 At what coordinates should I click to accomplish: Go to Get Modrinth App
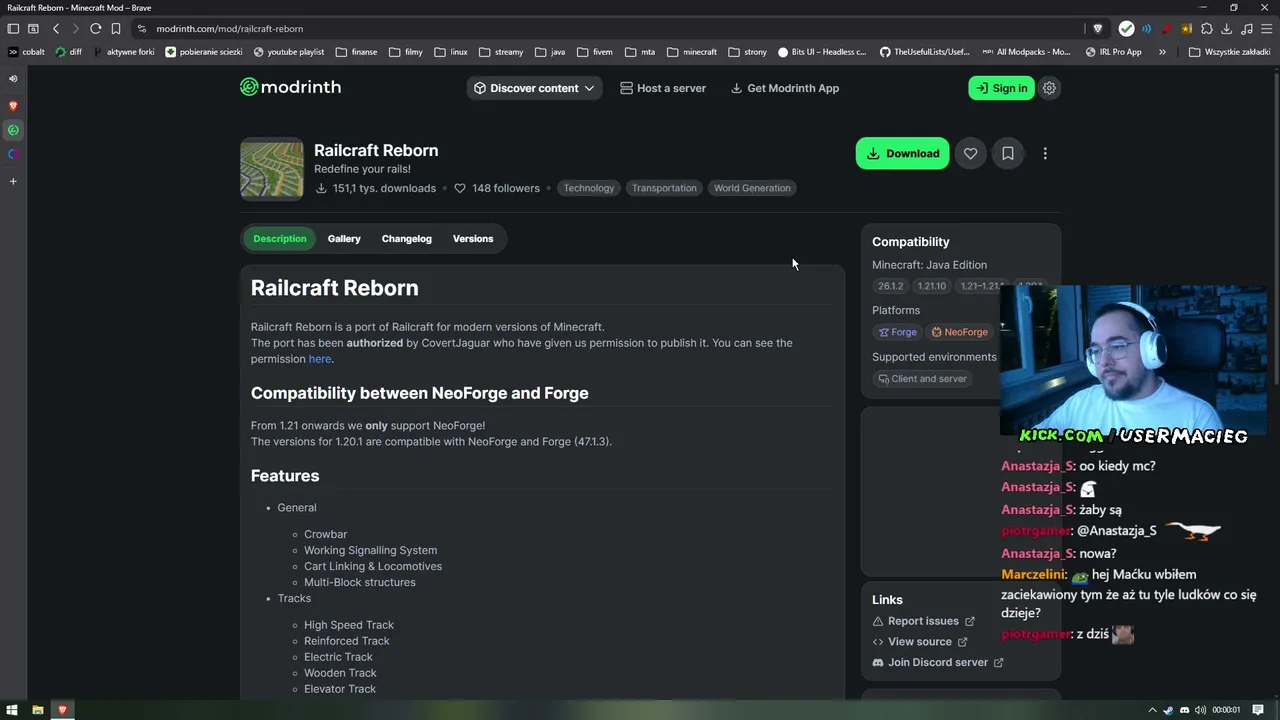(785, 88)
